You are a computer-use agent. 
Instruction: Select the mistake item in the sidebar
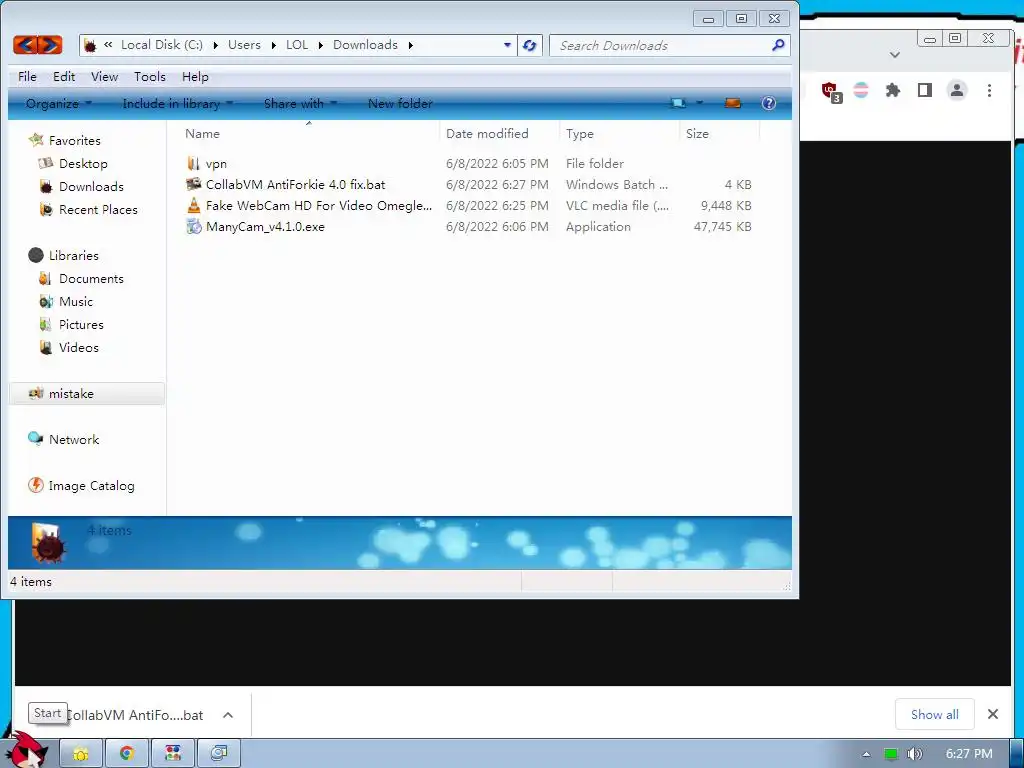click(86, 393)
